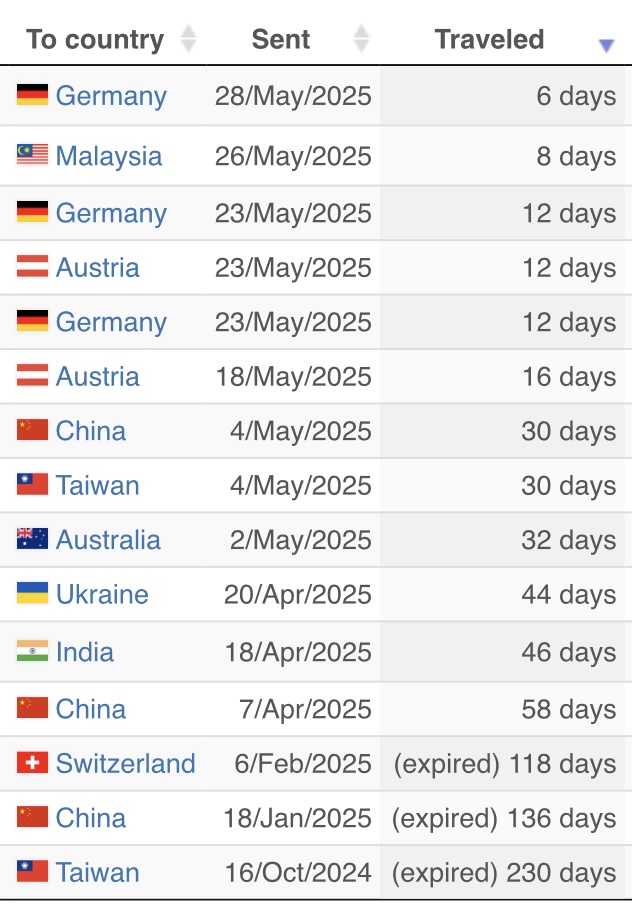Click the Australia flag icon
This screenshot has width=632, height=912.
pos(33,539)
